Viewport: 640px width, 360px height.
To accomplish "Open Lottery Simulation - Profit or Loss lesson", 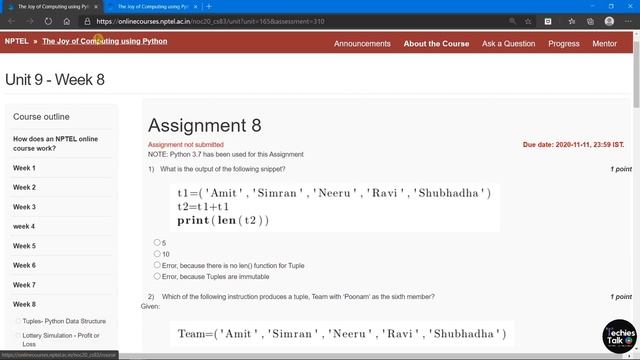I will click(61, 340).
